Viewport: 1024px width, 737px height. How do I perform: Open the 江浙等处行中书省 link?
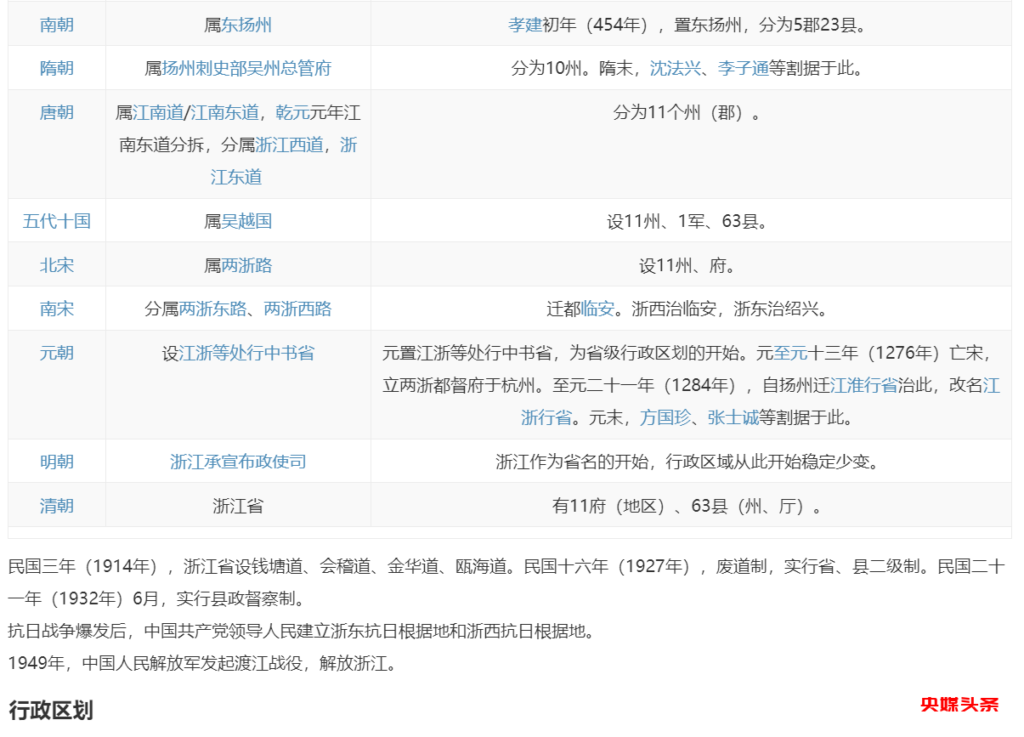point(246,354)
